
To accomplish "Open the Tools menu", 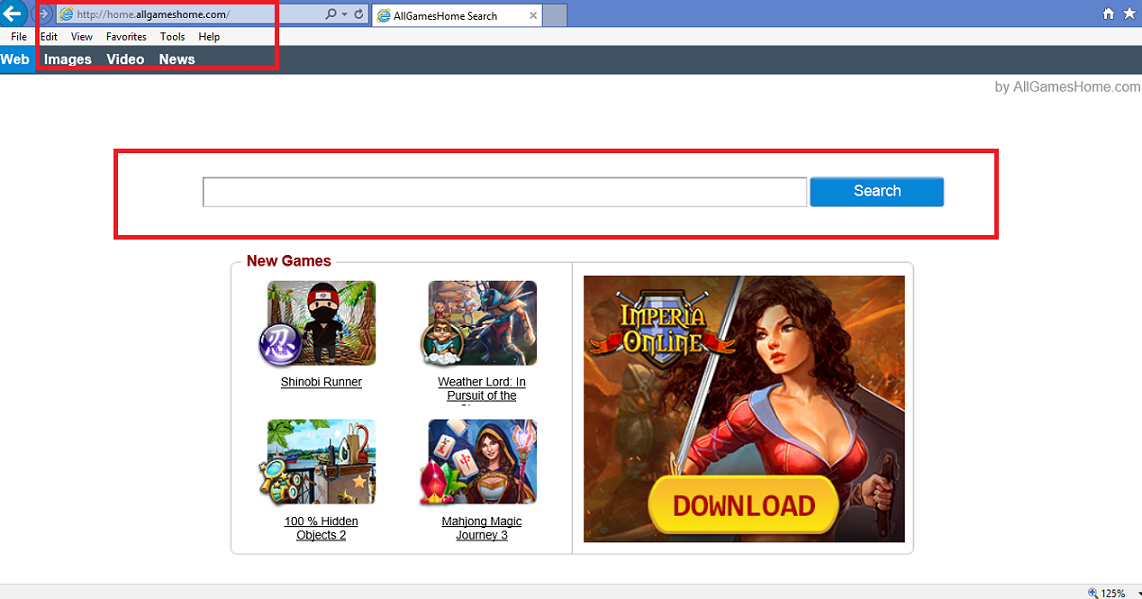I will coord(173,36).
